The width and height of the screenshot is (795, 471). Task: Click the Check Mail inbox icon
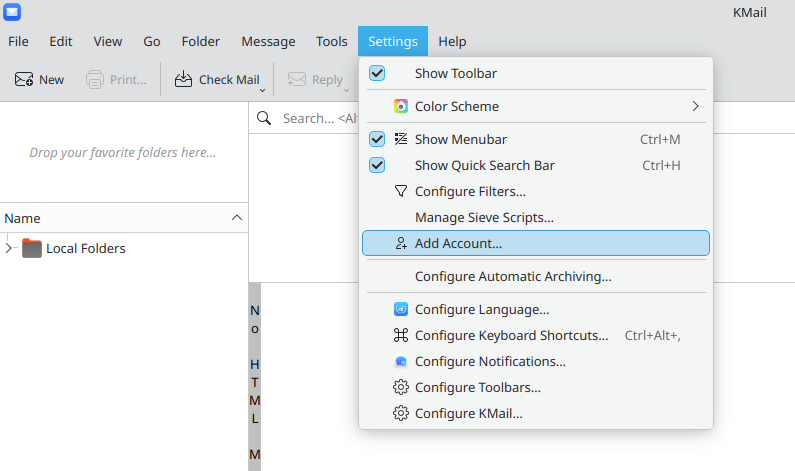(183, 80)
